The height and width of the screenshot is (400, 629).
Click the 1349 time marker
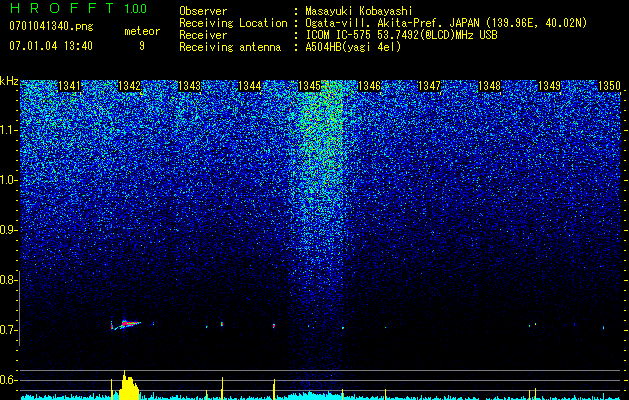(x=549, y=86)
